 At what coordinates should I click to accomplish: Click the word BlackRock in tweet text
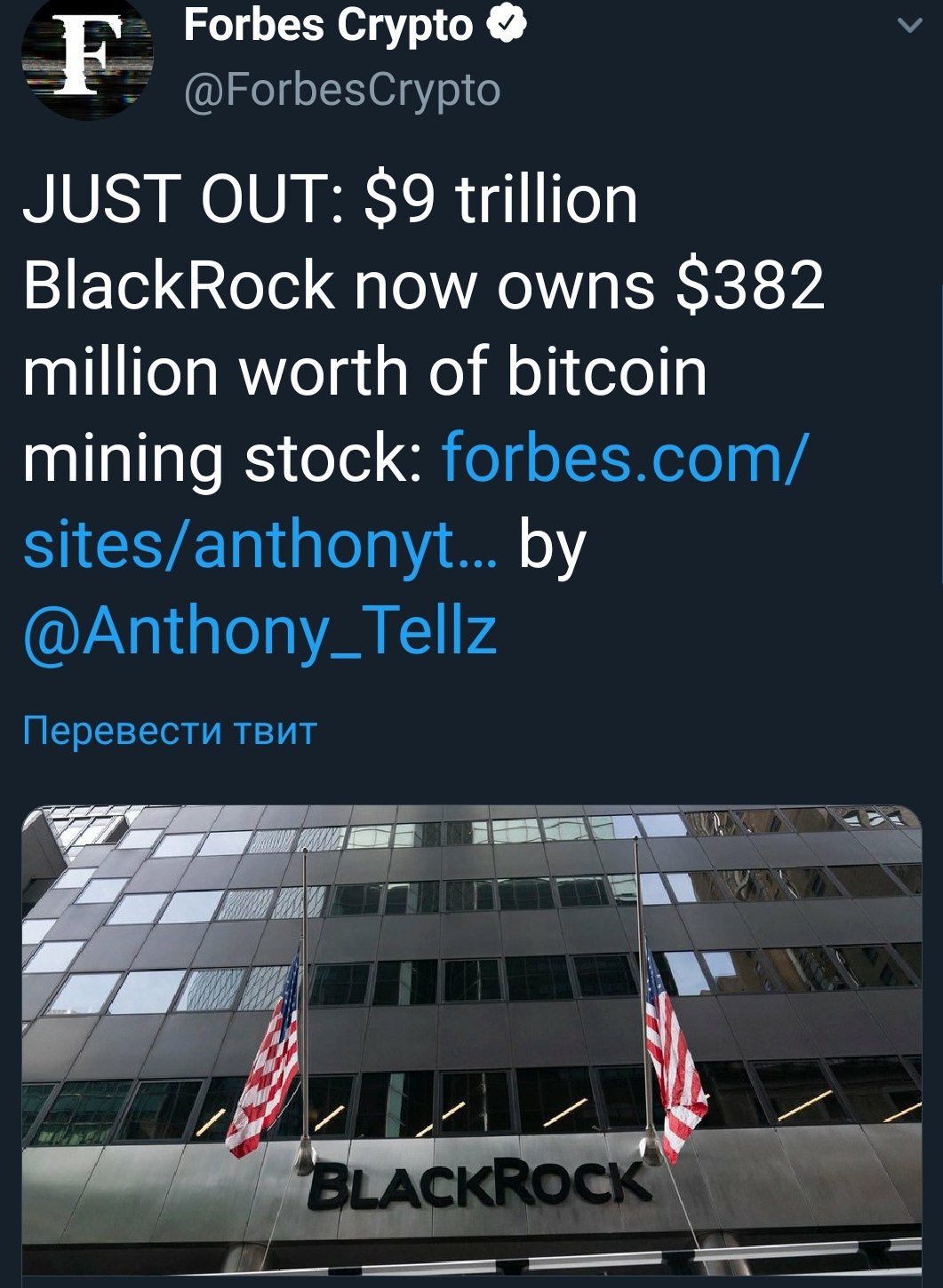click(x=178, y=286)
